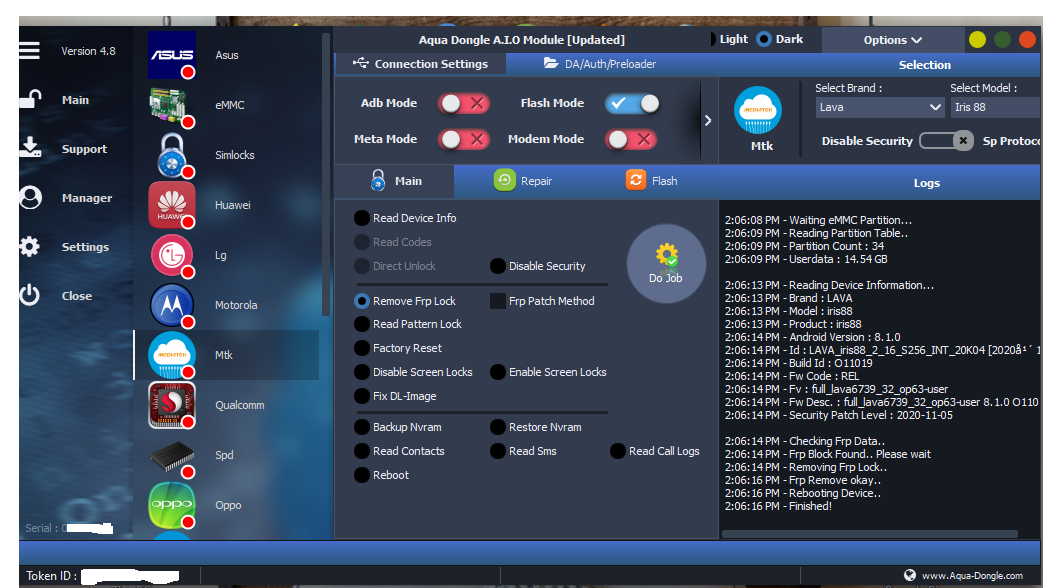Switch to the Repair tab
This screenshot has height=588, width=1044.
tap(523, 180)
